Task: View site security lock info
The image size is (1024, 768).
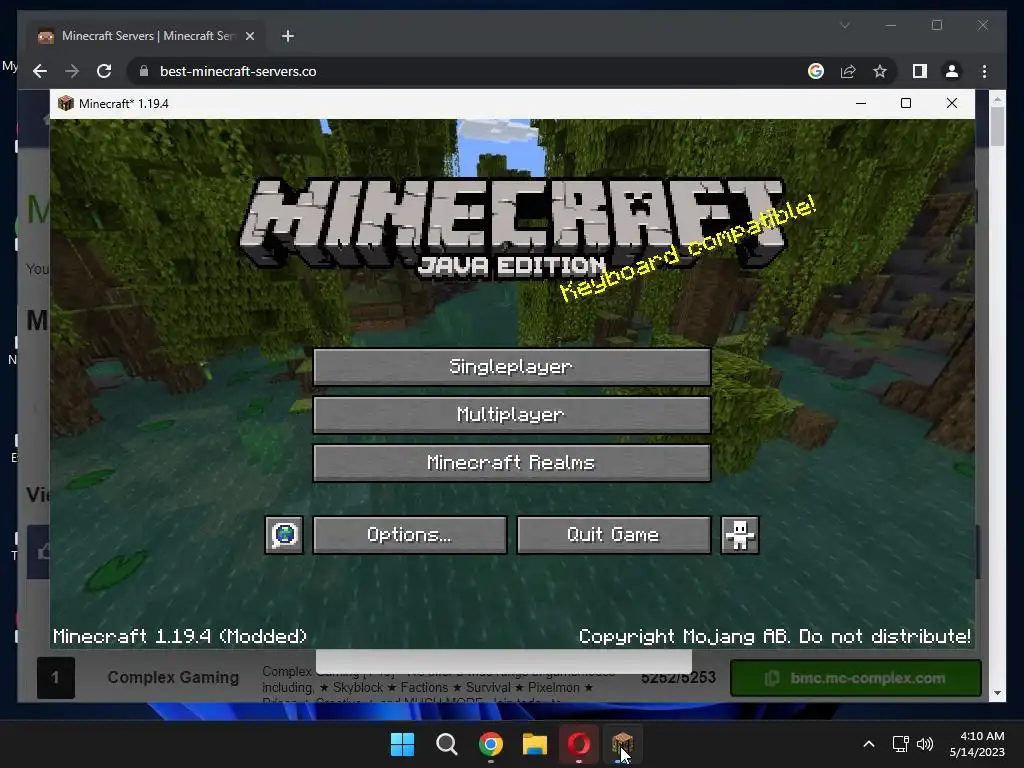Action: [144, 71]
